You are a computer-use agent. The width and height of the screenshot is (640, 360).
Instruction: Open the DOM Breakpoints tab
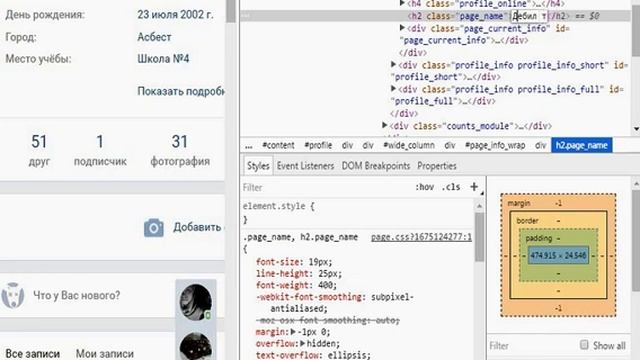376,166
